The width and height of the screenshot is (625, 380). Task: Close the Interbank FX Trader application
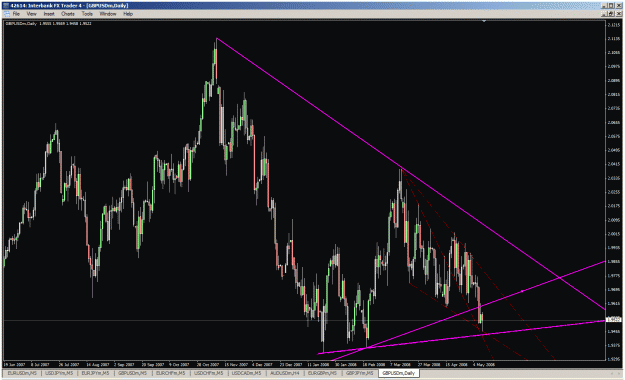tap(619, 6)
